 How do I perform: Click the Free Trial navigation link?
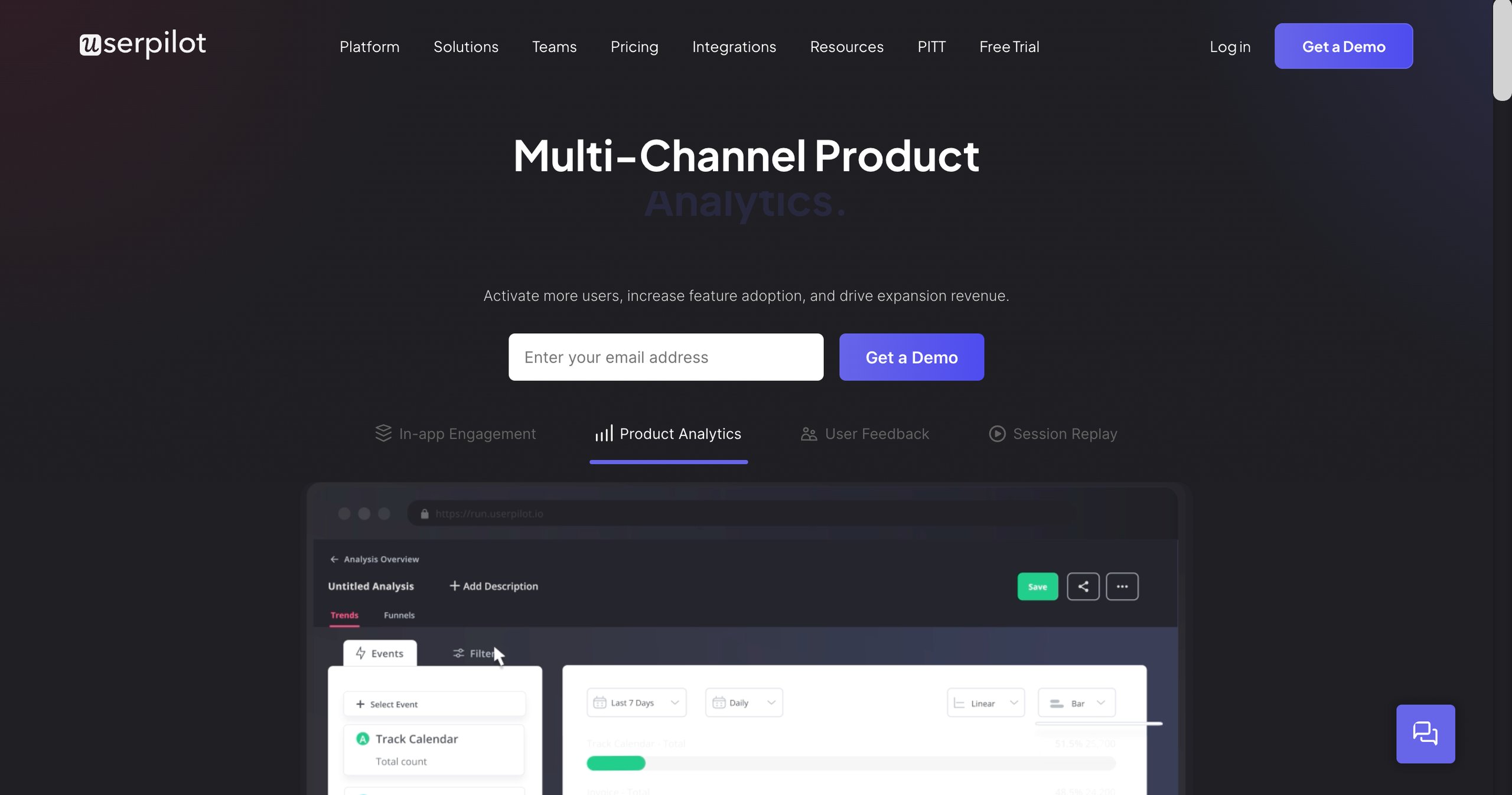[x=1009, y=46]
